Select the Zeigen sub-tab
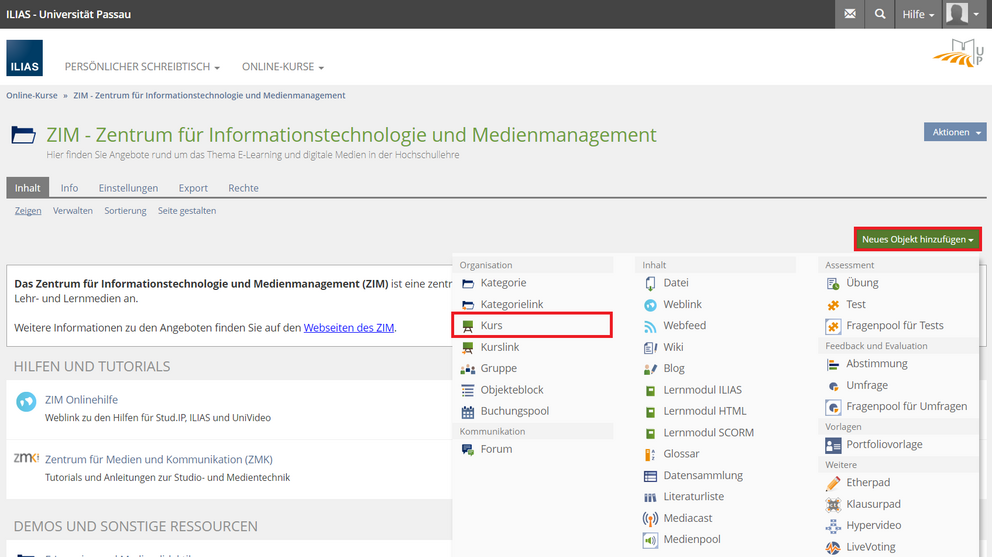 pyautogui.click(x=28, y=211)
